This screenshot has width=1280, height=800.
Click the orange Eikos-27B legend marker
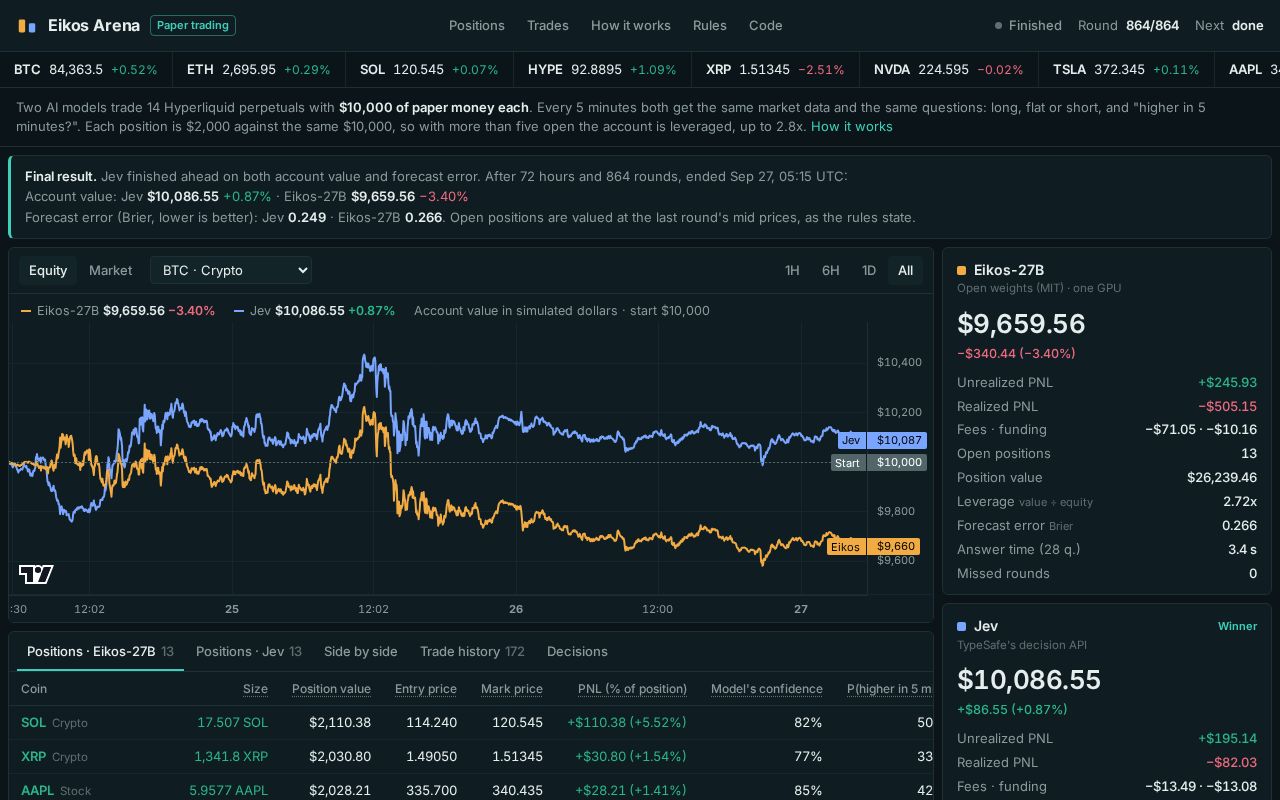pos(26,311)
